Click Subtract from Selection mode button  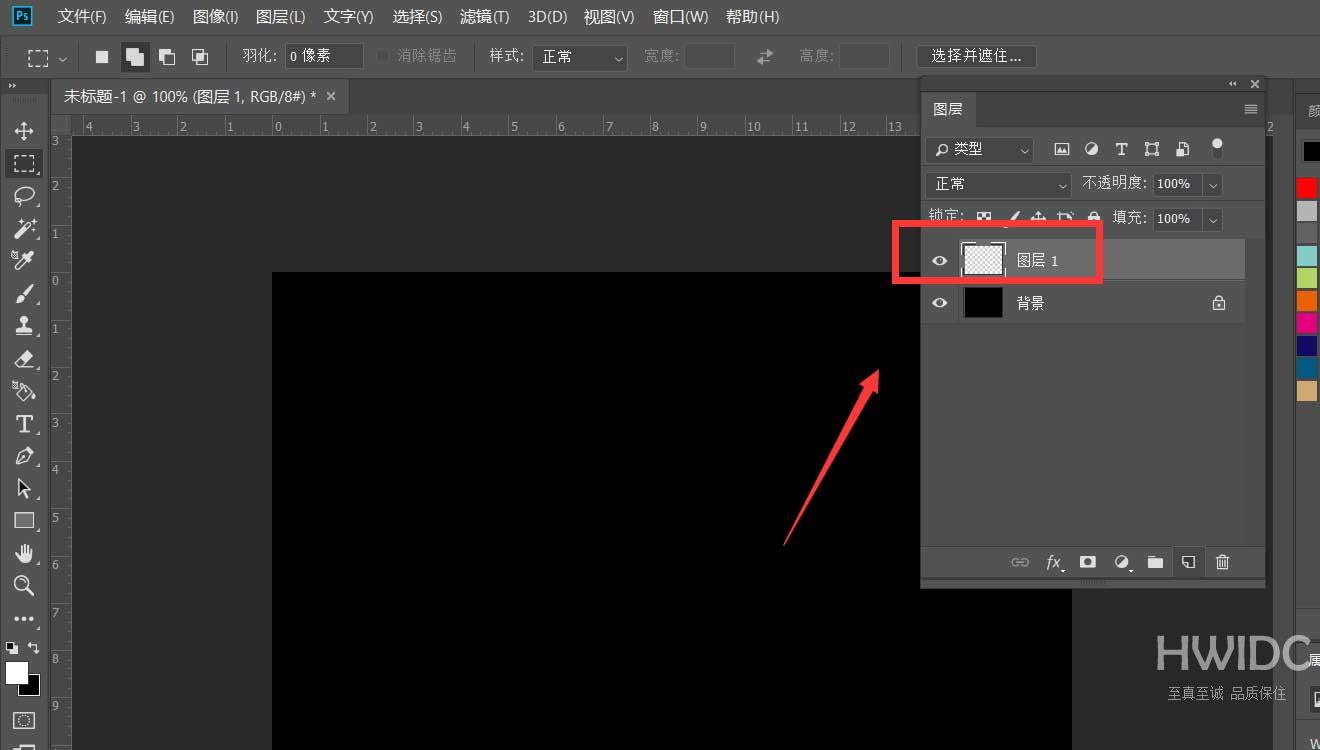click(167, 57)
